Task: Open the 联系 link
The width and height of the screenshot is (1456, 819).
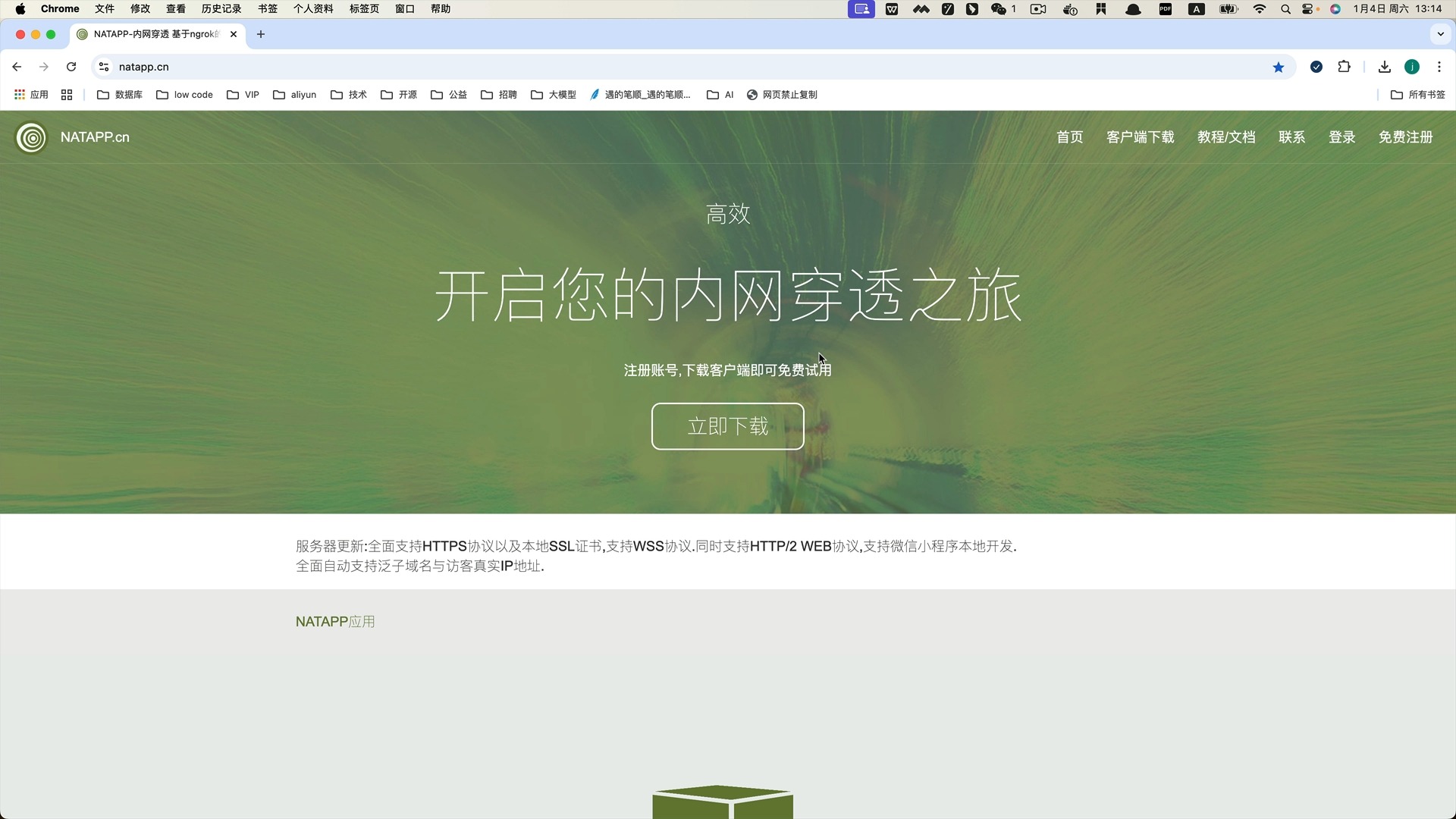Action: [x=1292, y=137]
